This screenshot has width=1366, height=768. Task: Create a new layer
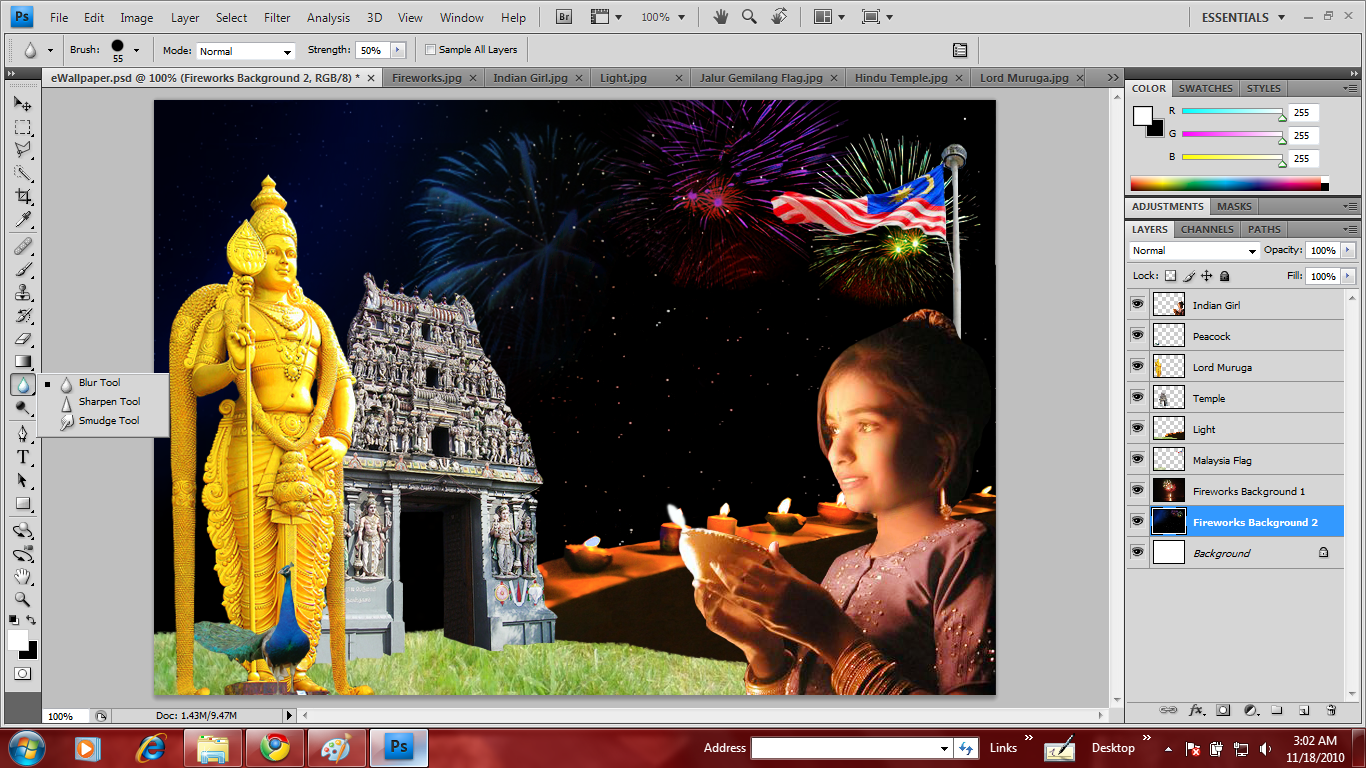tap(1304, 710)
